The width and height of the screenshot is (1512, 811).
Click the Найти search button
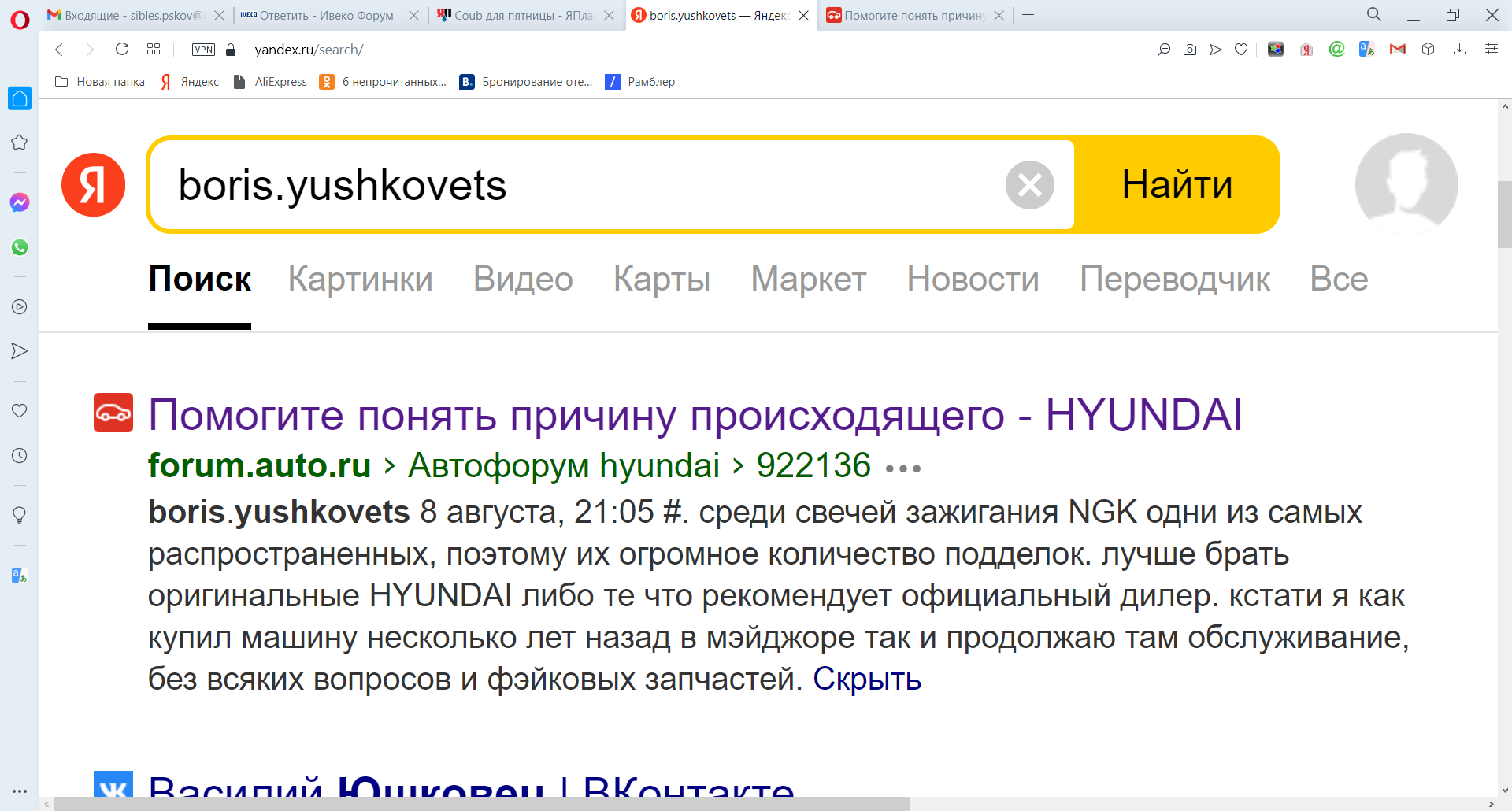1177,185
